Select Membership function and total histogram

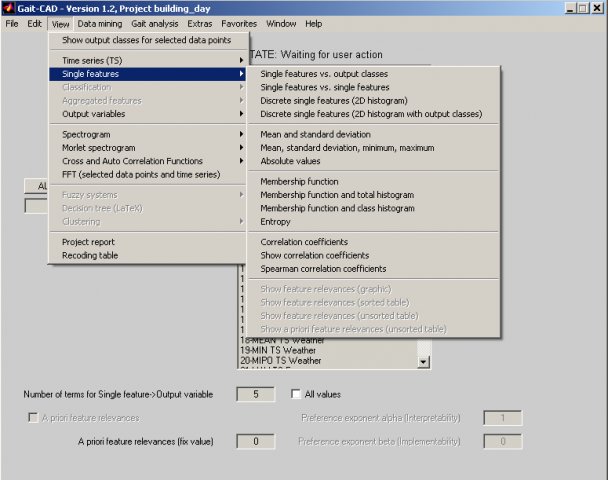(x=373, y=195)
